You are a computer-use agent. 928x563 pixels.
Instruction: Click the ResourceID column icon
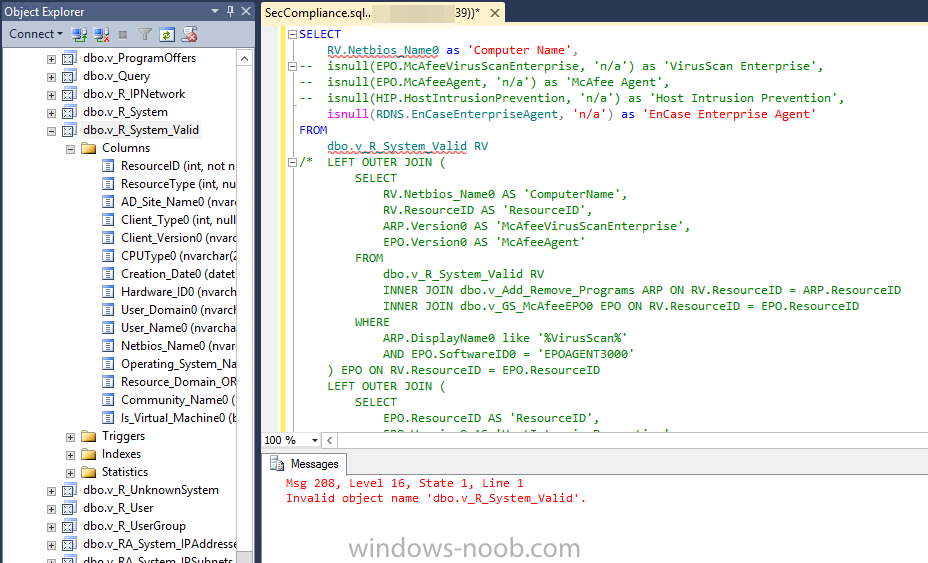(x=108, y=166)
